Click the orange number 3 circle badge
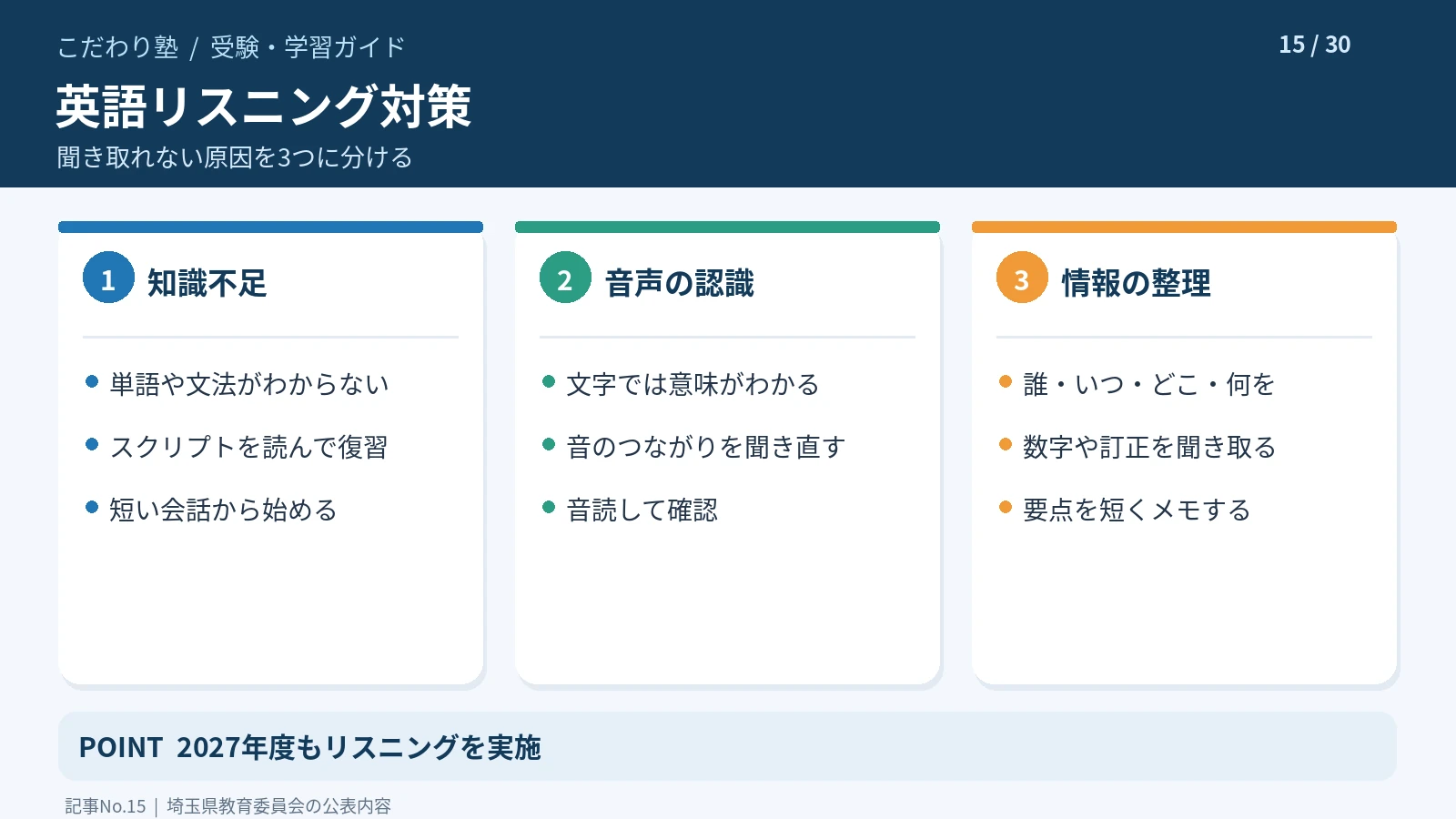 pos(1022,278)
